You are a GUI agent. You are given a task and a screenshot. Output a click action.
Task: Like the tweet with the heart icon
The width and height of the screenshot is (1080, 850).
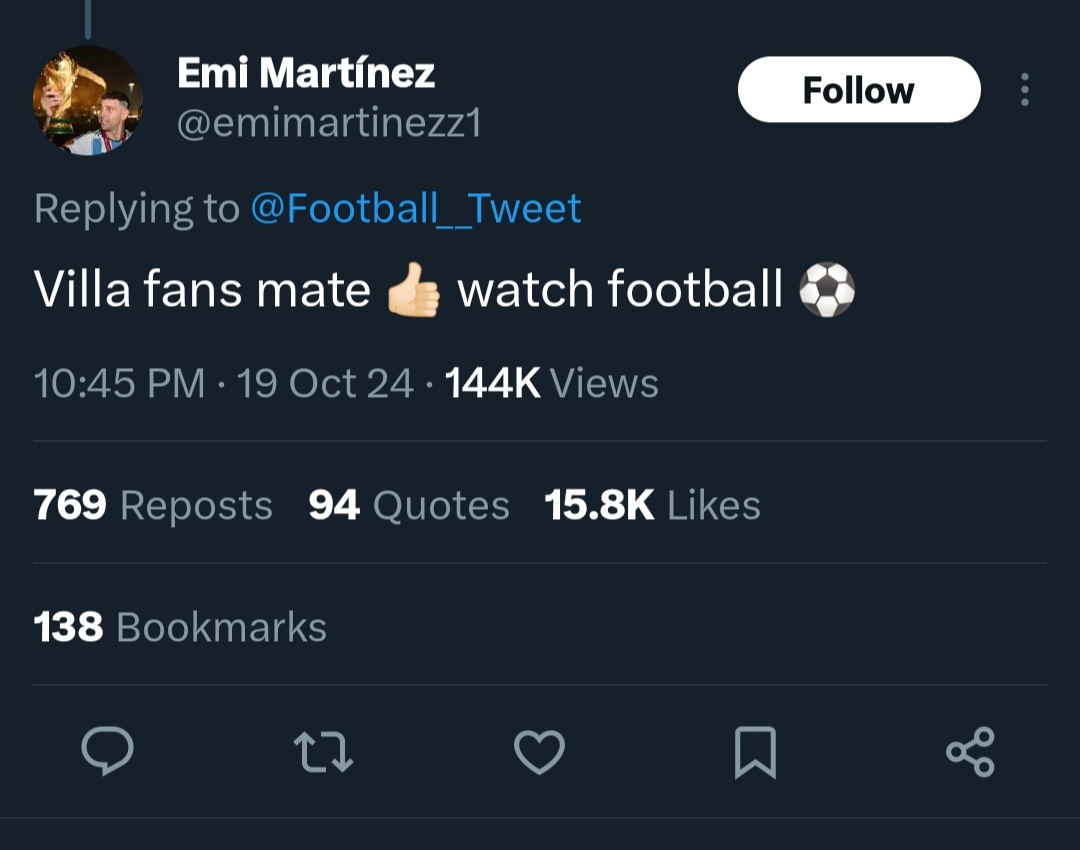539,751
